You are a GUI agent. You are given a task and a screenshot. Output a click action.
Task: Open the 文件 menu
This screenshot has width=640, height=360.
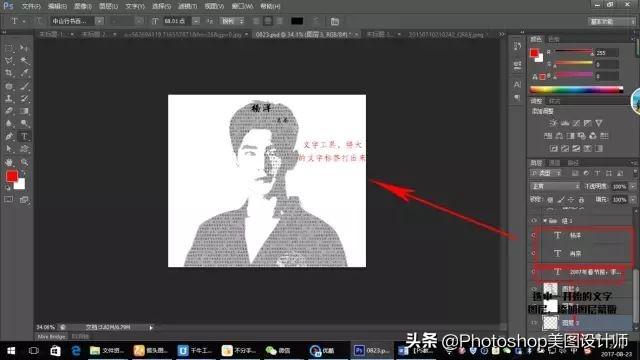point(31,6)
